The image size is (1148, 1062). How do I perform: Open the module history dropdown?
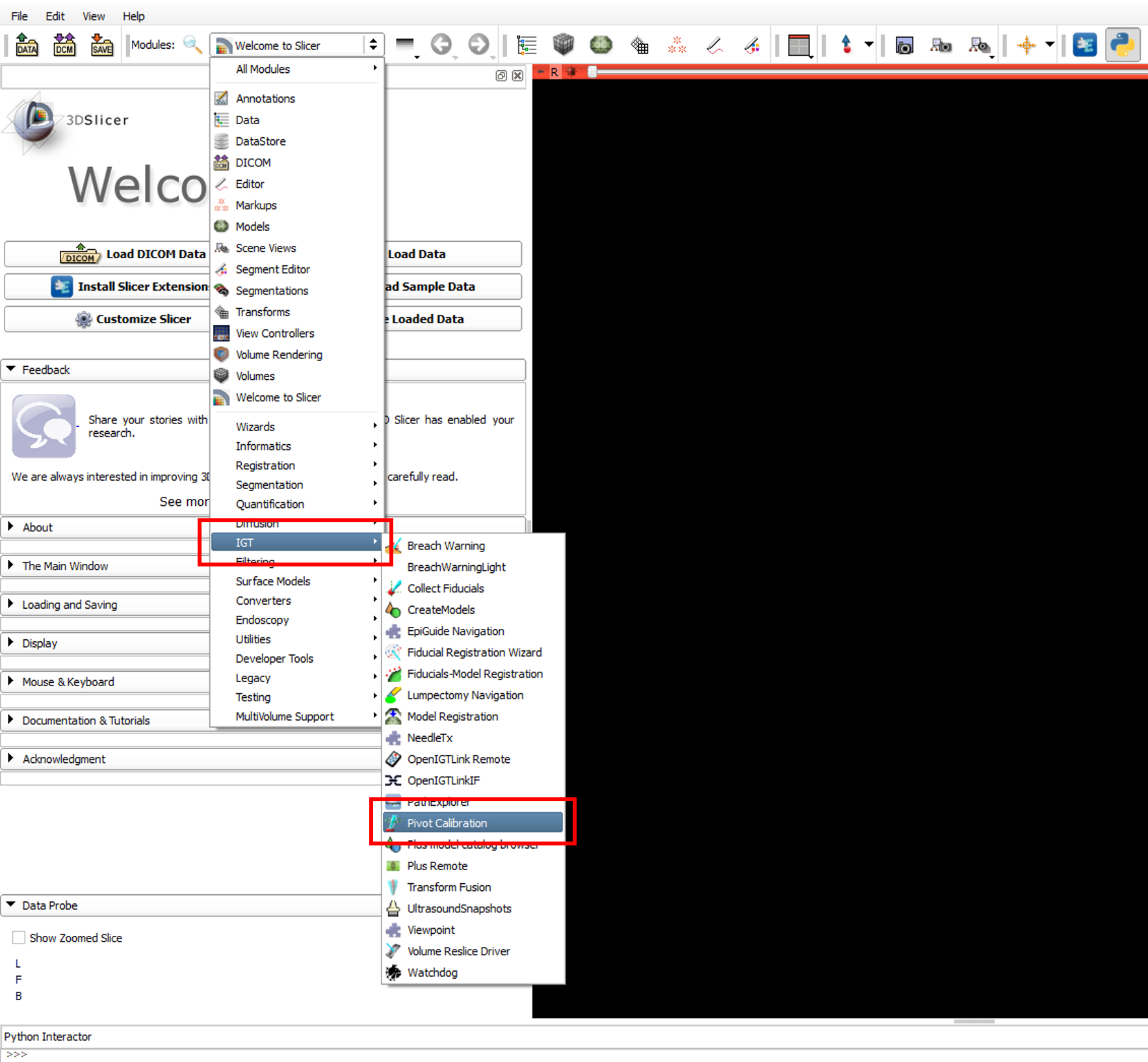[x=406, y=46]
